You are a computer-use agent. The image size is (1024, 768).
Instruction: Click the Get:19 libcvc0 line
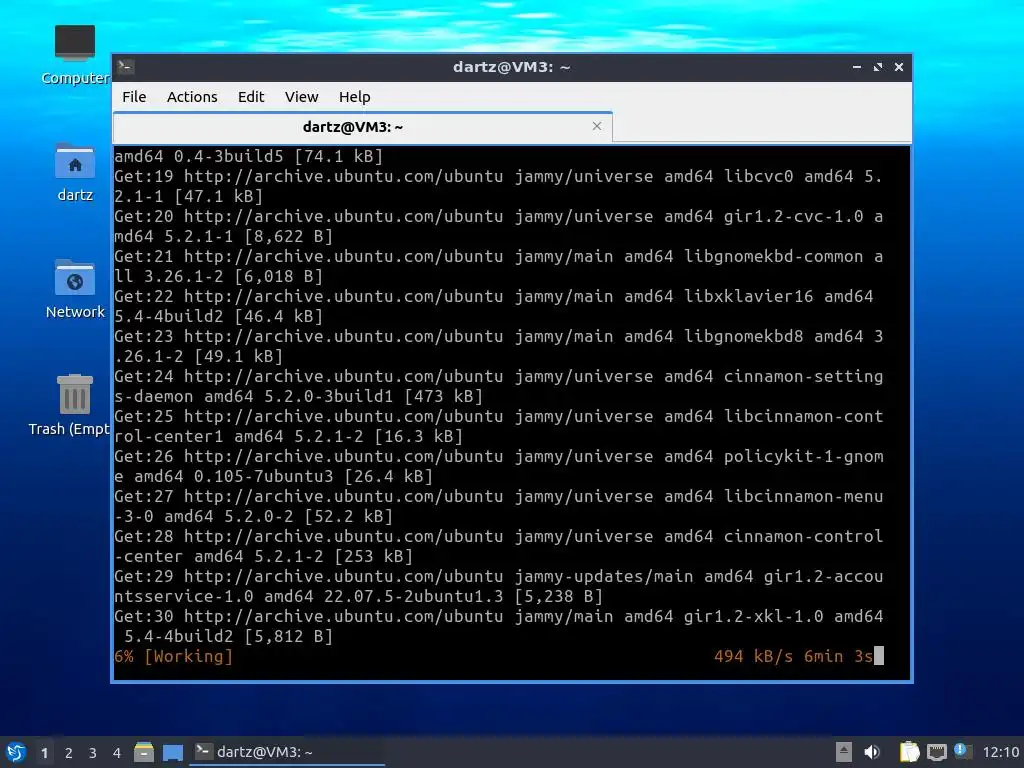498,186
